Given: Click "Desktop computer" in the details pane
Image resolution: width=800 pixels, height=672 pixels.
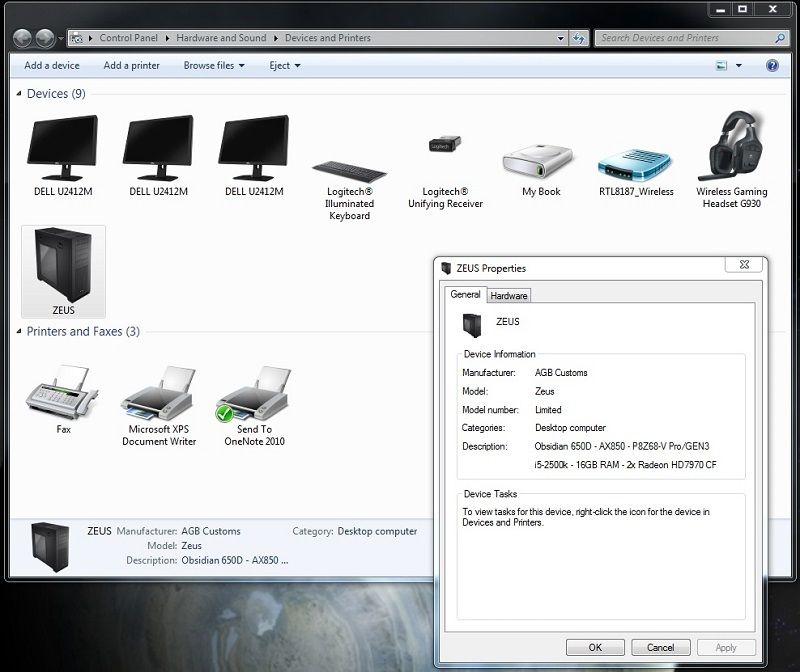Looking at the screenshot, I should click(x=377, y=531).
